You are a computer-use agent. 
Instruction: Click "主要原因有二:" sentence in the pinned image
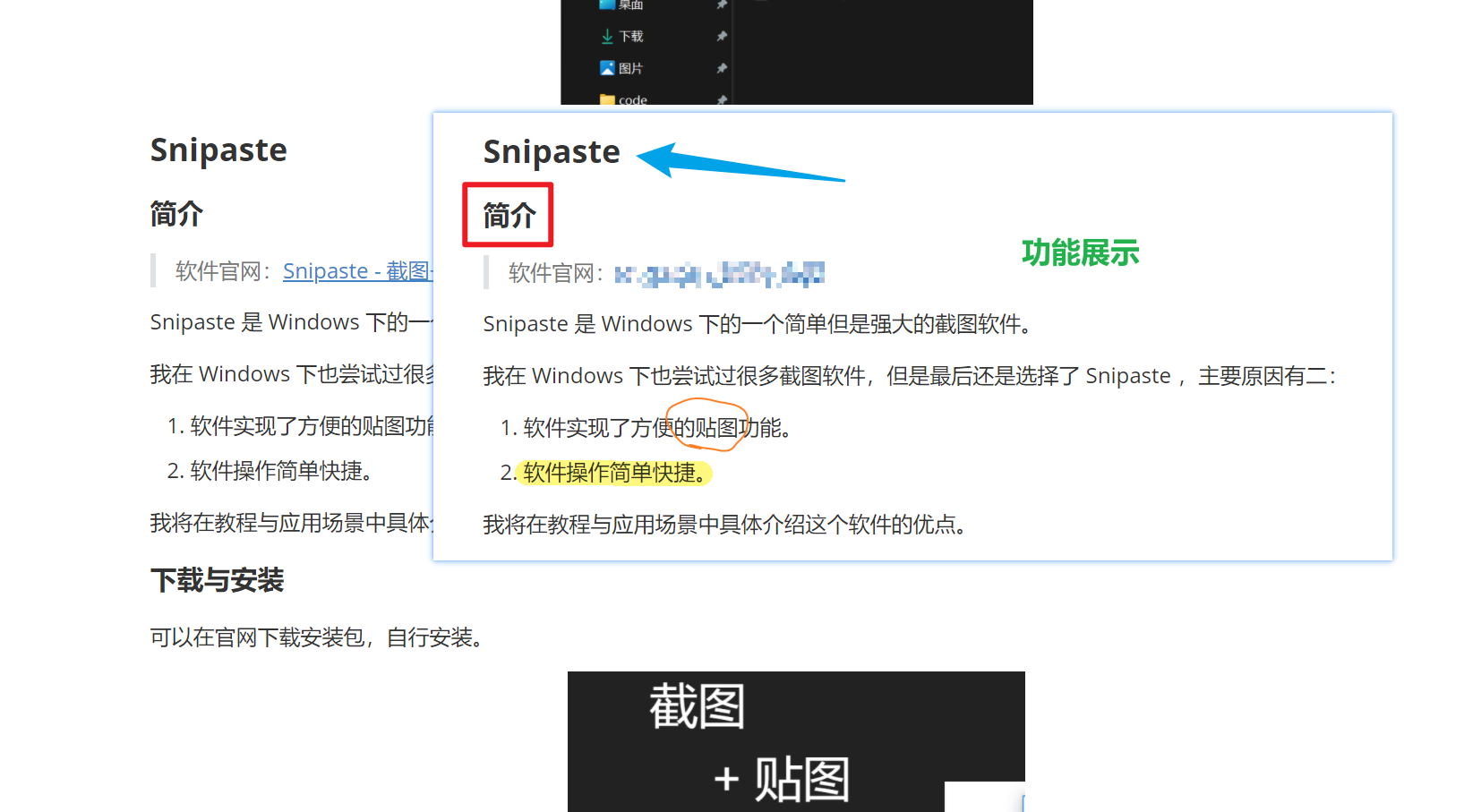point(1267,376)
